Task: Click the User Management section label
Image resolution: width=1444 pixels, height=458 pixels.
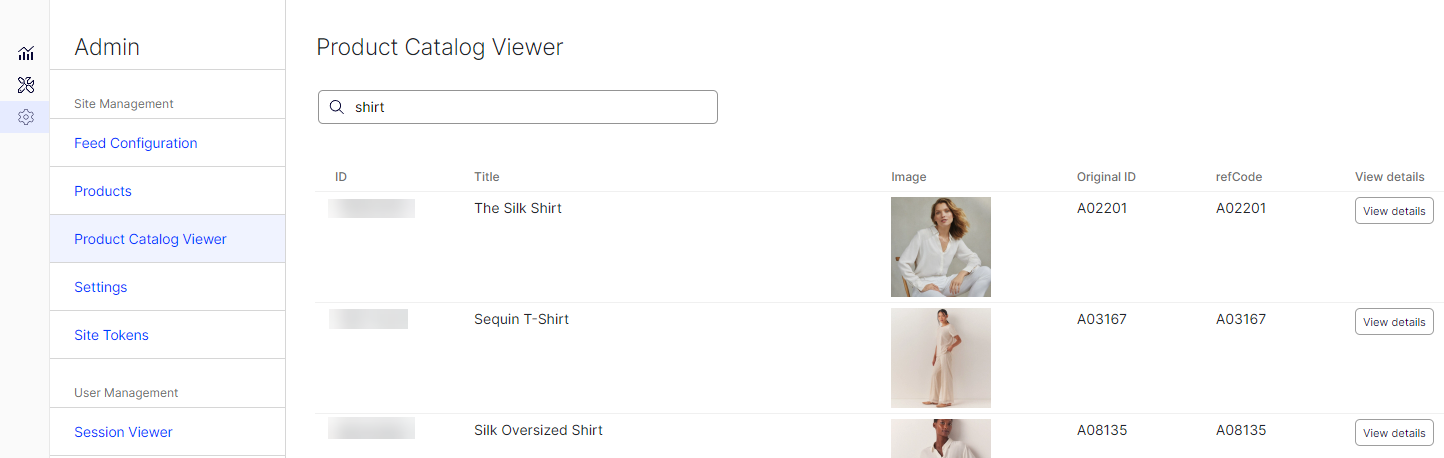Action: 126,393
